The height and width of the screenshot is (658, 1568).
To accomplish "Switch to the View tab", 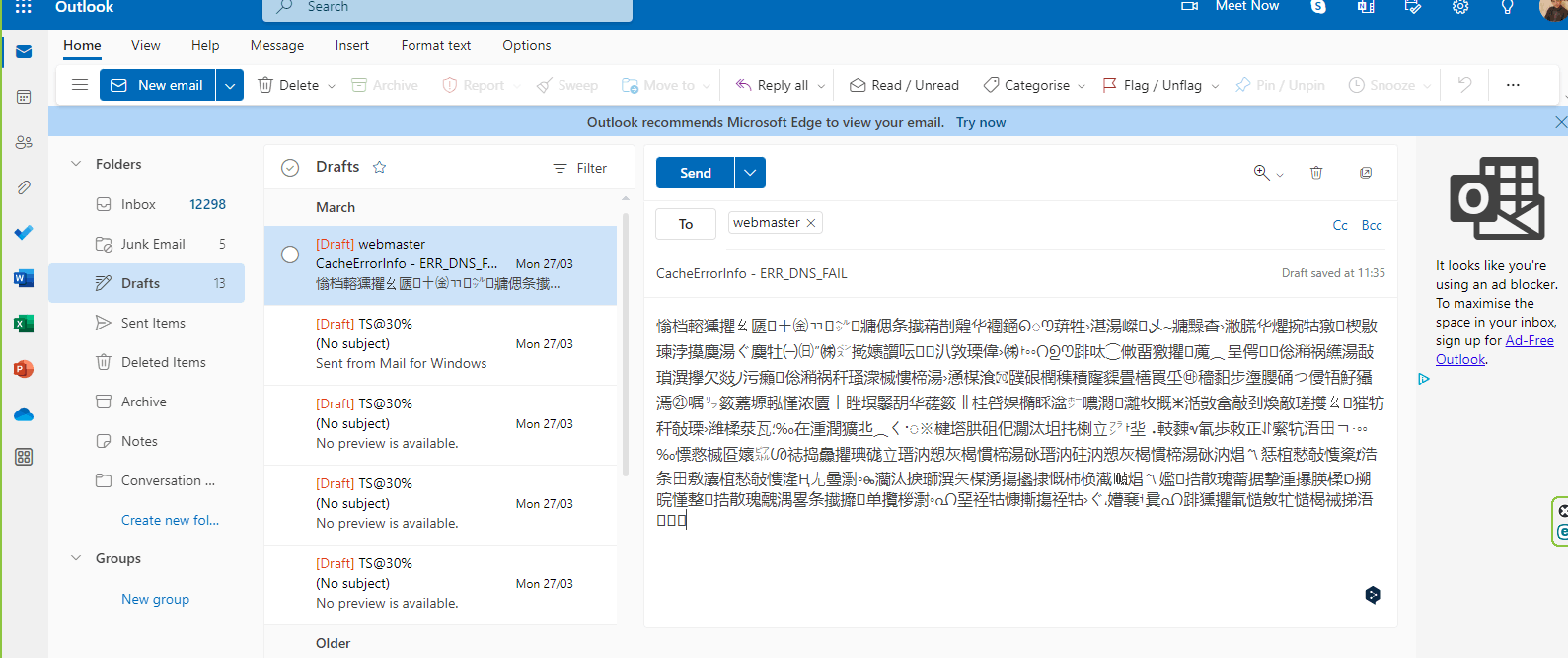I will (146, 45).
